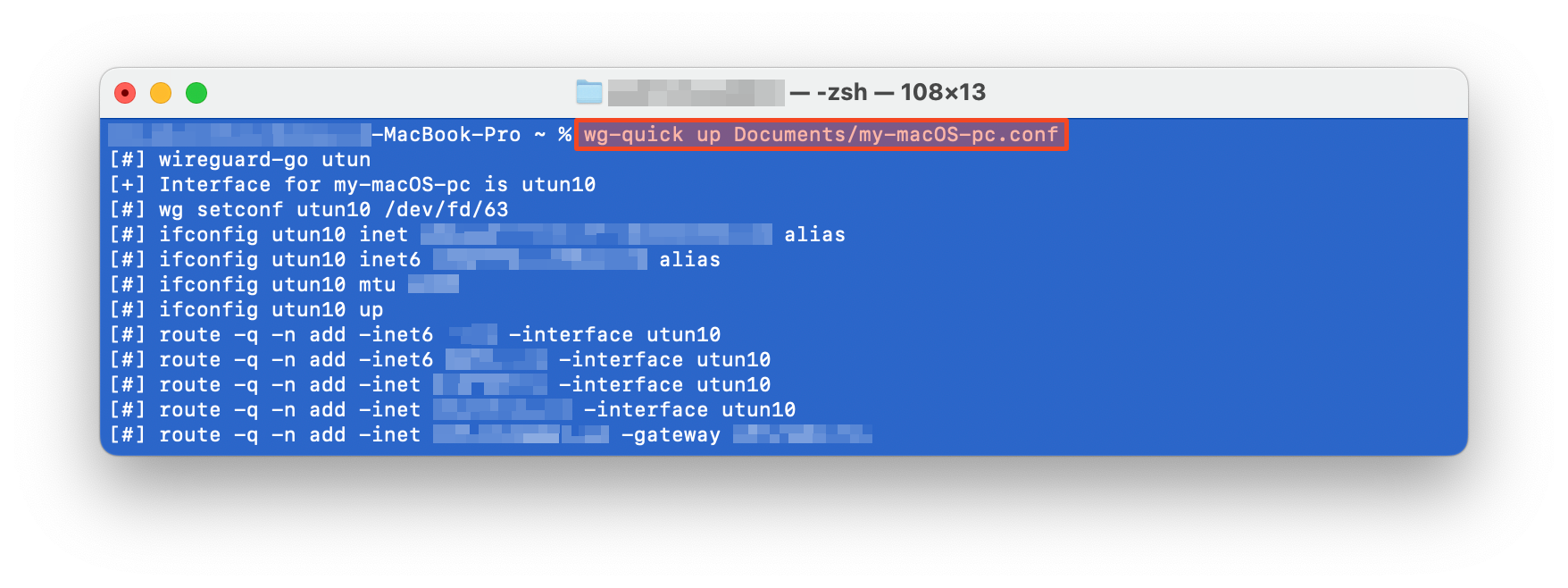
Task: Close the terminal window with the red button
Action: point(125,93)
